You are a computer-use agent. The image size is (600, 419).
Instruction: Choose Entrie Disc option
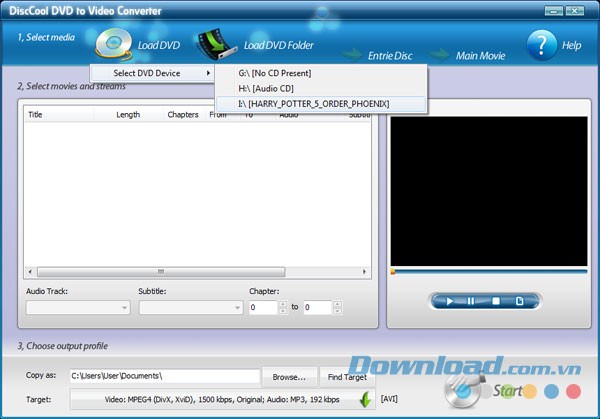[390, 56]
